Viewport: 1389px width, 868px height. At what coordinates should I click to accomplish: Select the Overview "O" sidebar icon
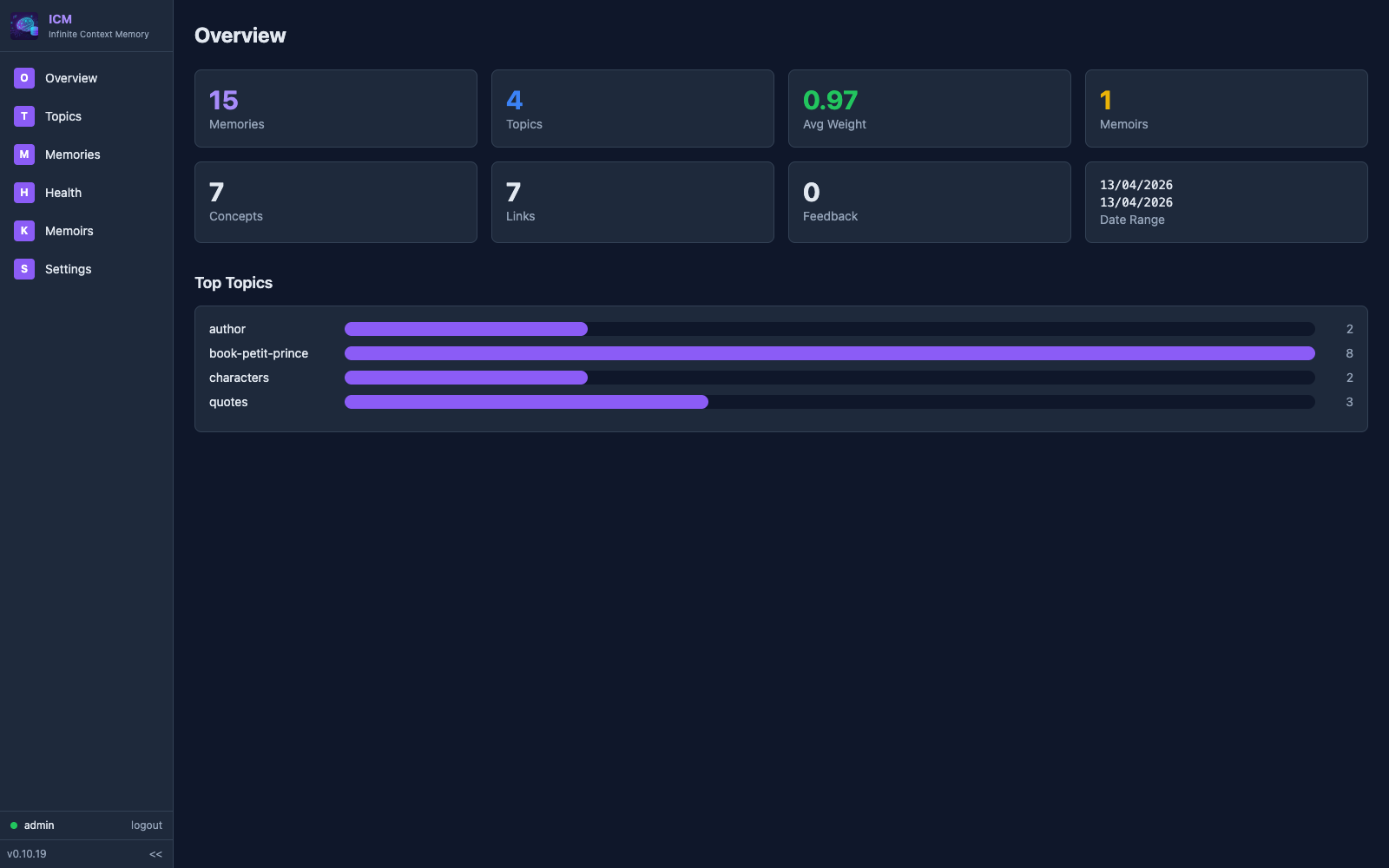23,78
